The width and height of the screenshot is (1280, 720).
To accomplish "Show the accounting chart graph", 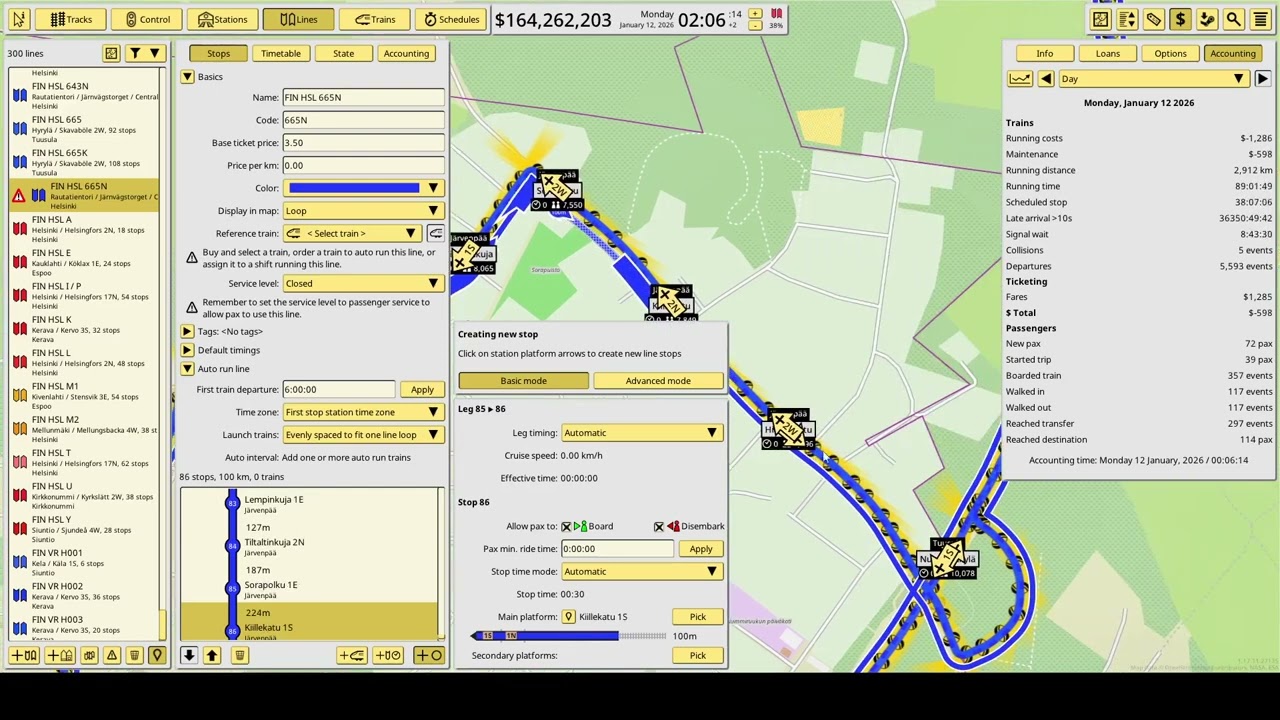I will click(1019, 79).
